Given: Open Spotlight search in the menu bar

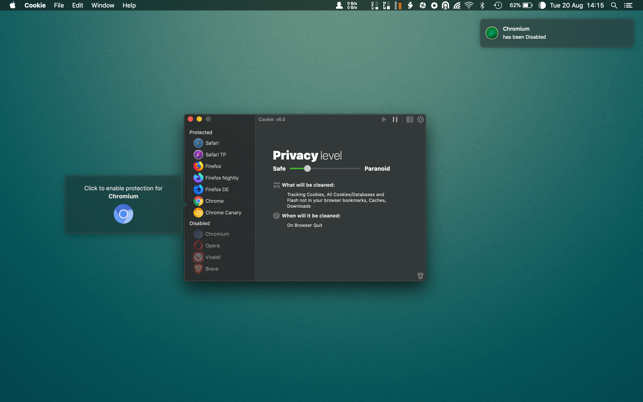Looking at the screenshot, I should coord(614,5).
